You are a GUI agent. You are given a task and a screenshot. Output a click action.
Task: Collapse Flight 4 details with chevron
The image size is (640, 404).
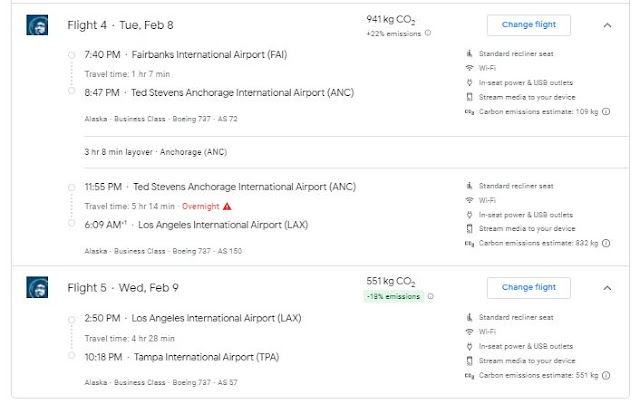606,25
